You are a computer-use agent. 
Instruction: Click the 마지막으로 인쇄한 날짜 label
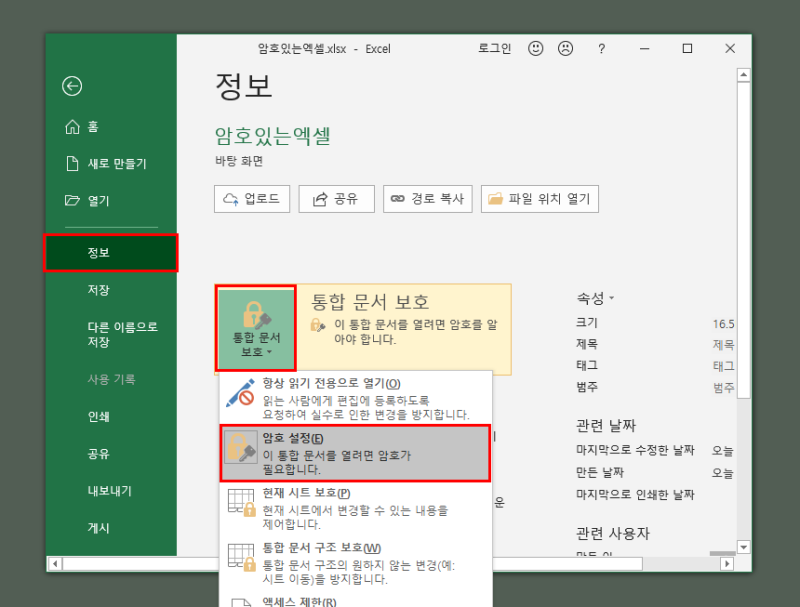635,494
